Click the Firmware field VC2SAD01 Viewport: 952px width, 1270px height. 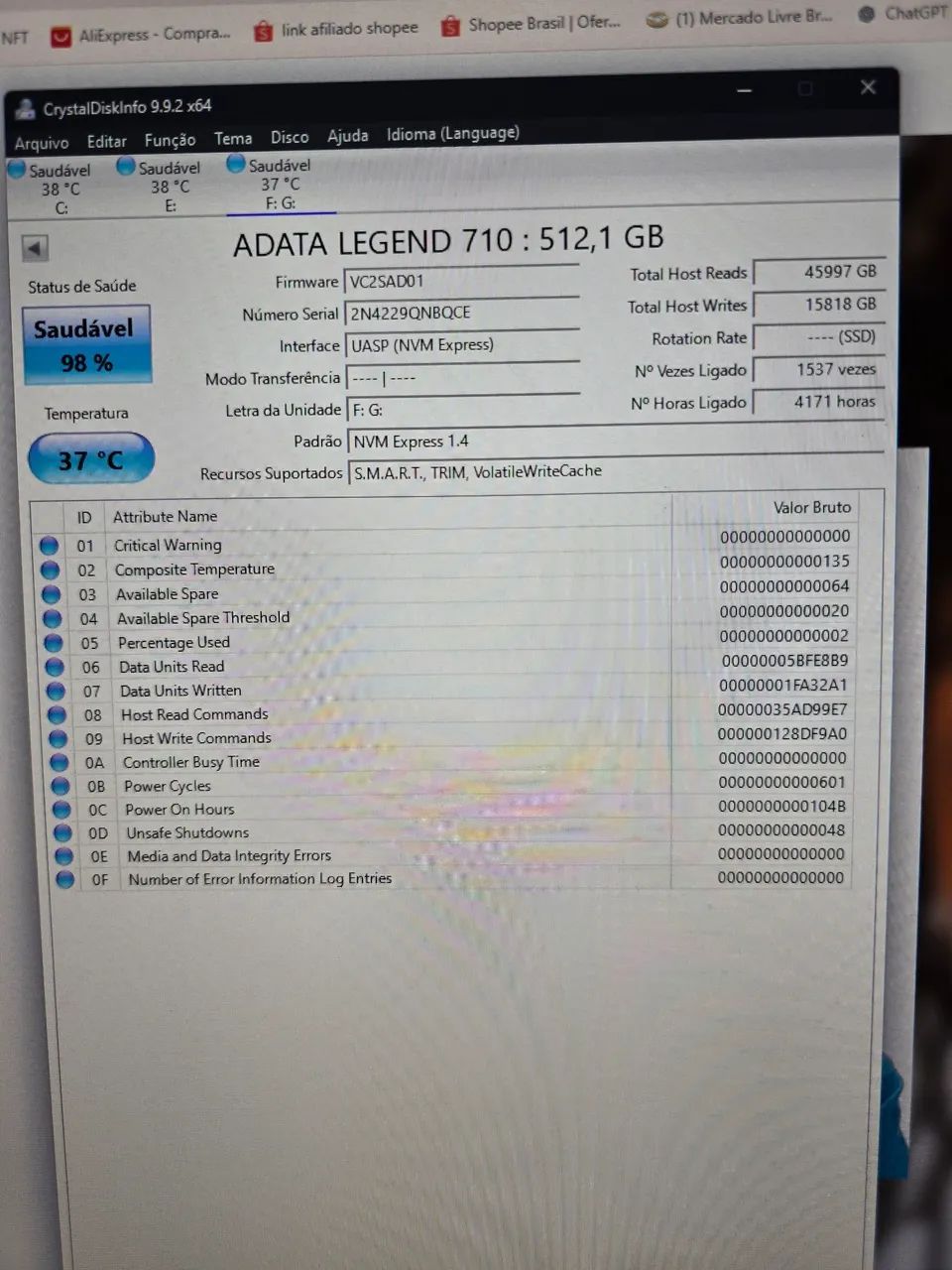point(461,281)
